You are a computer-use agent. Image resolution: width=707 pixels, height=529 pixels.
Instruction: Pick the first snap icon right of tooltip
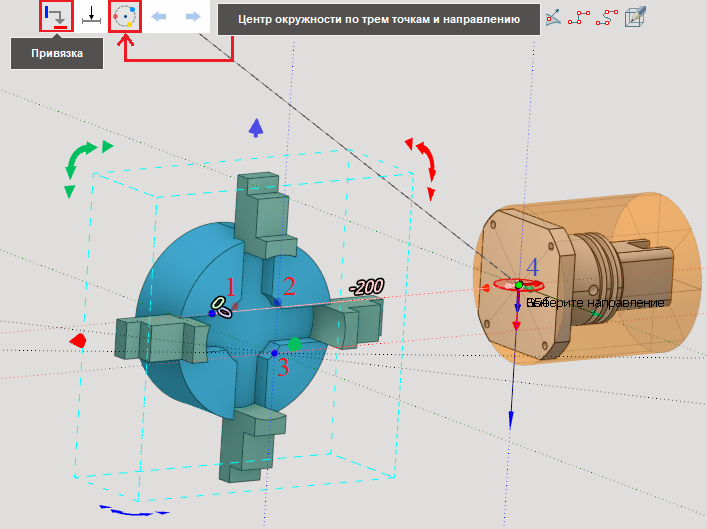553,17
